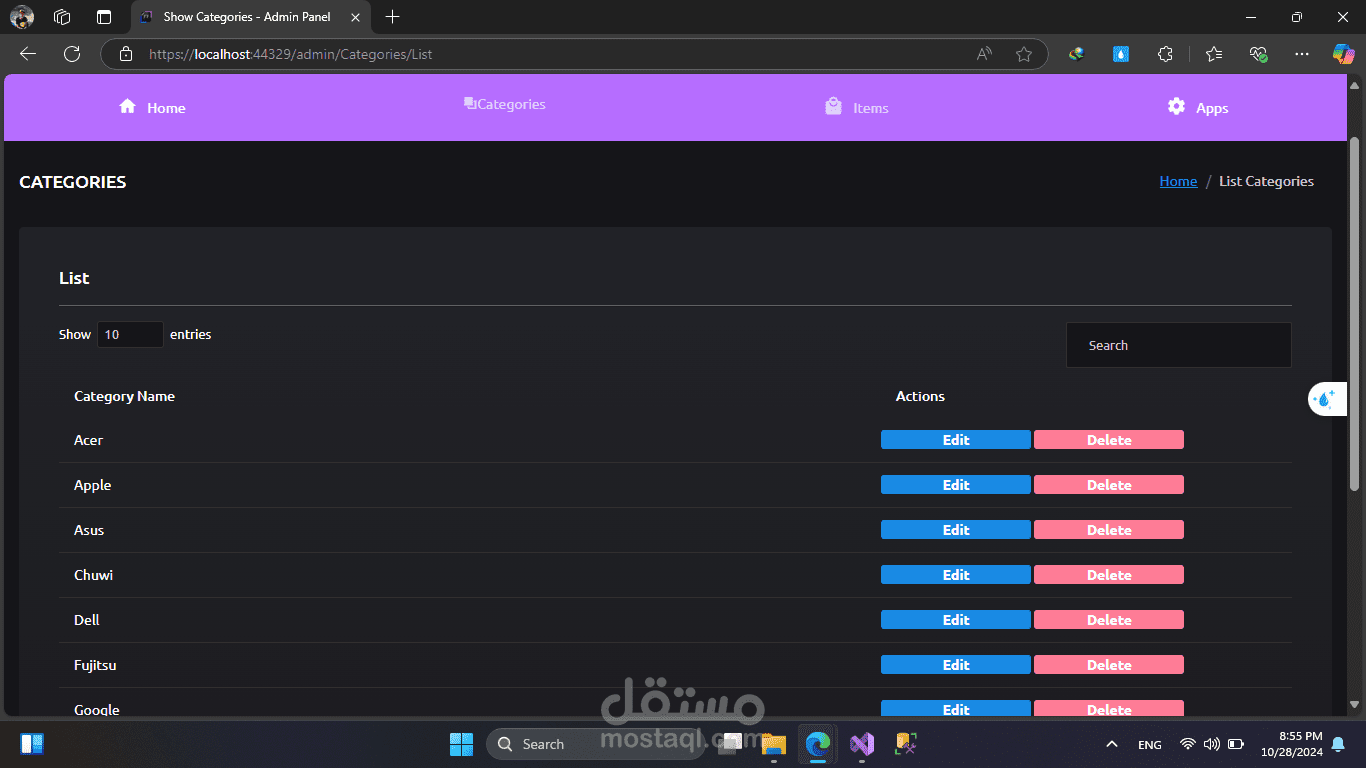1366x768 pixels.
Task: Refresh the page
Action: click(72, 54)
